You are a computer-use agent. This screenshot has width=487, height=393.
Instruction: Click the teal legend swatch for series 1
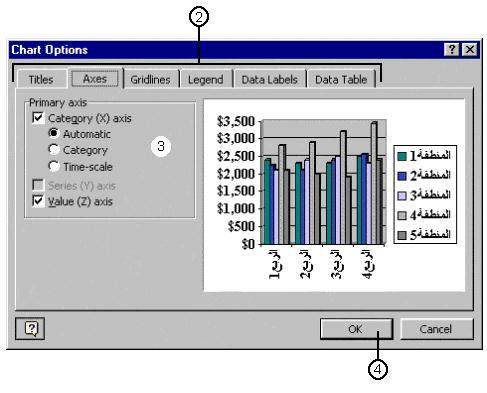point(402,156)
